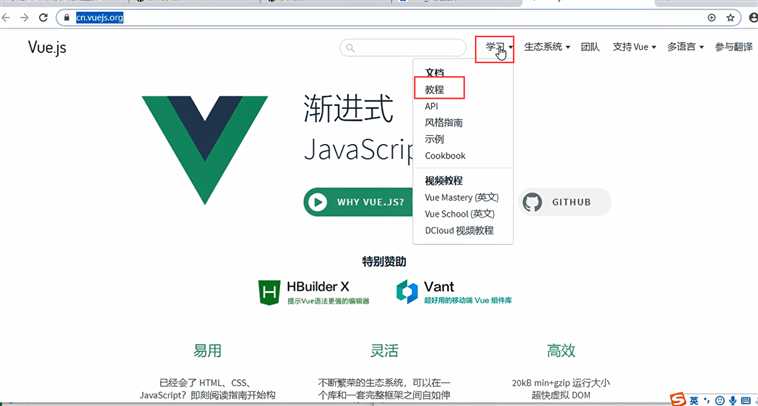758x406 pixels.
Task: Click the 特别赞助 heading text
Action: point(384,261)
